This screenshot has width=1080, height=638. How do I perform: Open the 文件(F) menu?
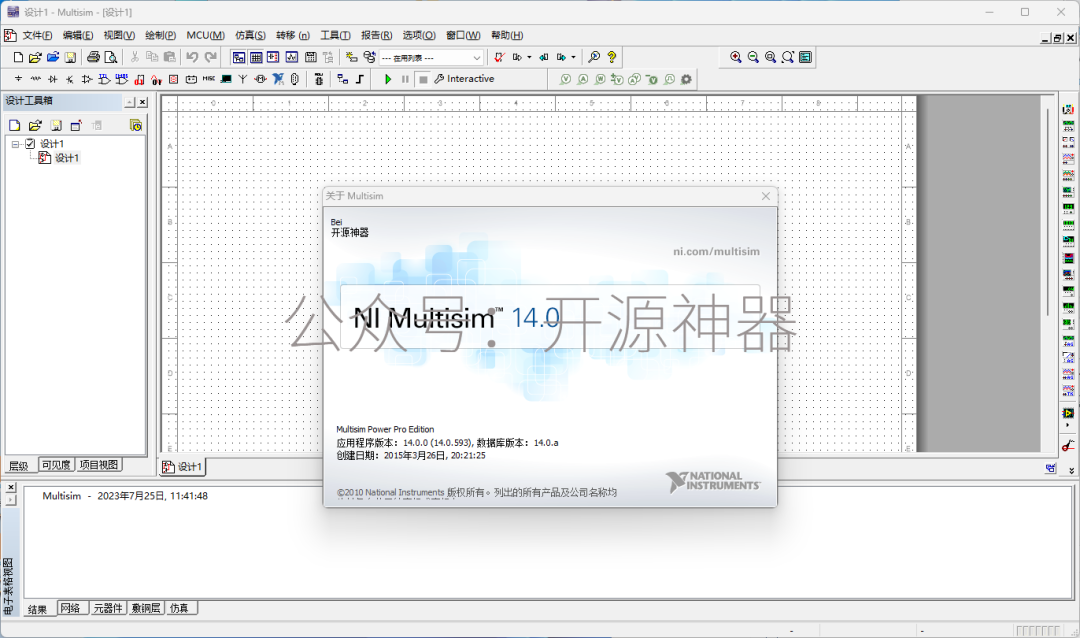point(37,35)
